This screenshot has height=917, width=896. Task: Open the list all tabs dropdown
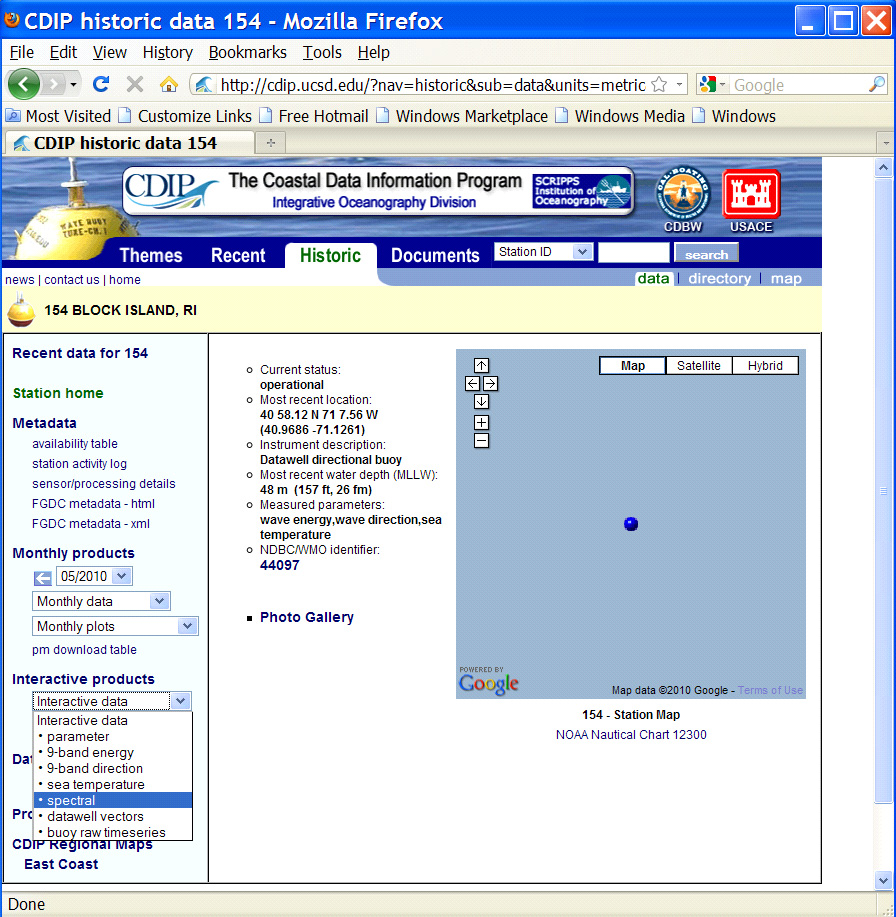point(885,143)
